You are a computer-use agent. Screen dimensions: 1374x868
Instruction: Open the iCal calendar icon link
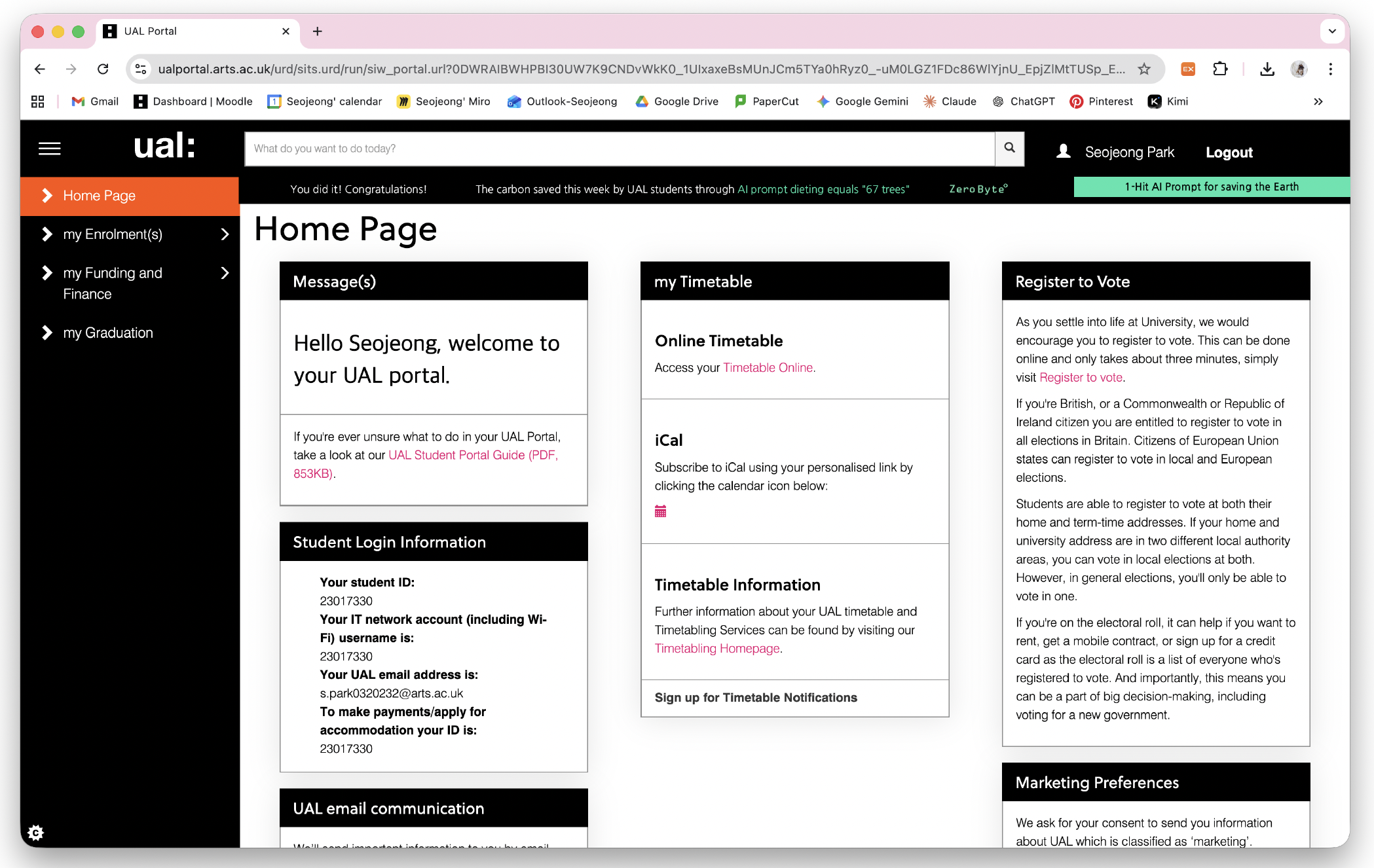(x=660, y=511)
